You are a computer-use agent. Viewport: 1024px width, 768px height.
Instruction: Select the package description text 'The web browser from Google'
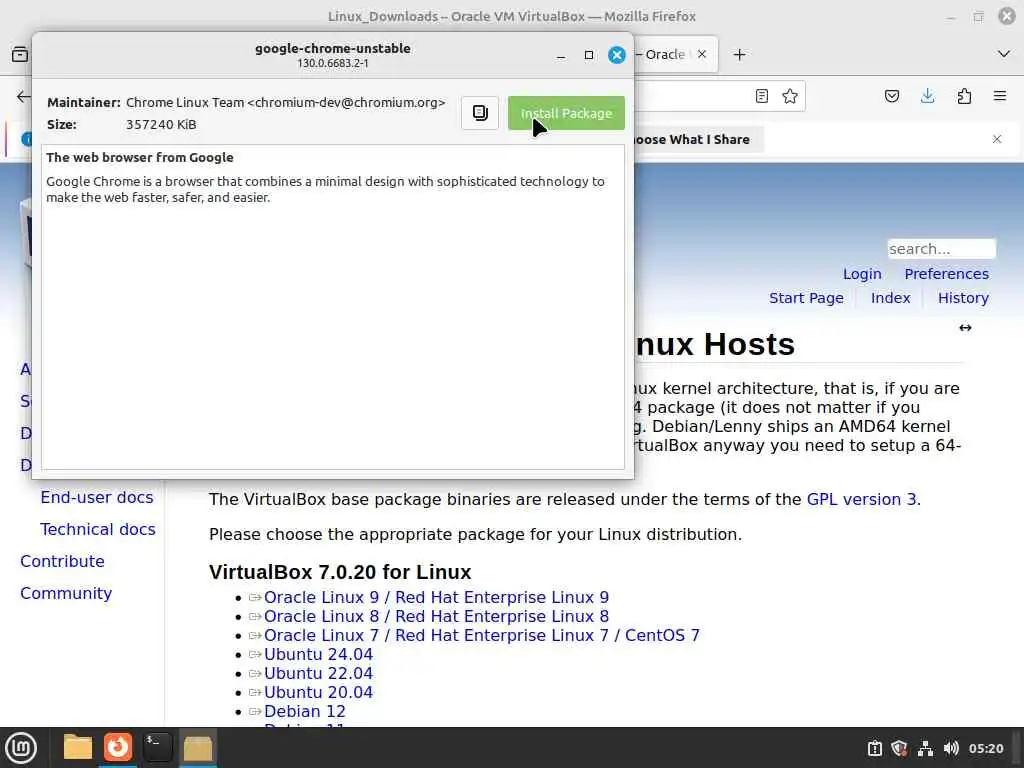[140, 157]
